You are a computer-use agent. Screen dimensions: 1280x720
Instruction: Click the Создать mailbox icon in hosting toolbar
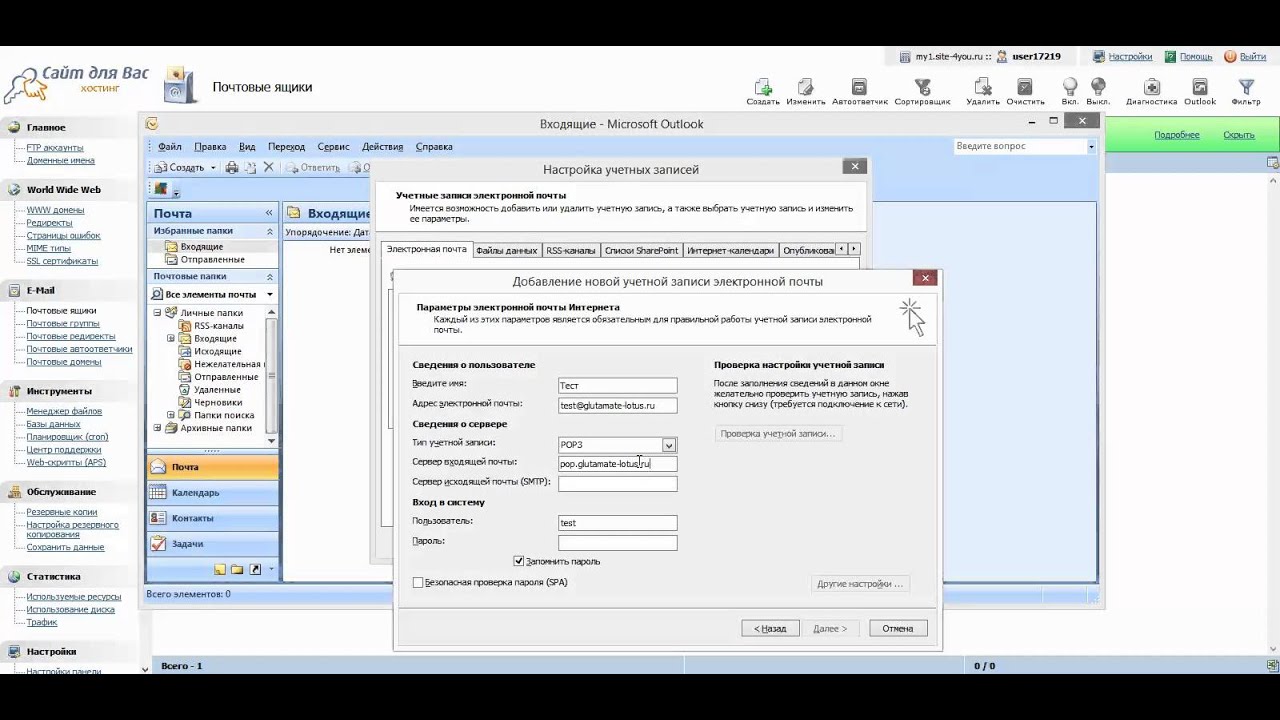(763, 87)
